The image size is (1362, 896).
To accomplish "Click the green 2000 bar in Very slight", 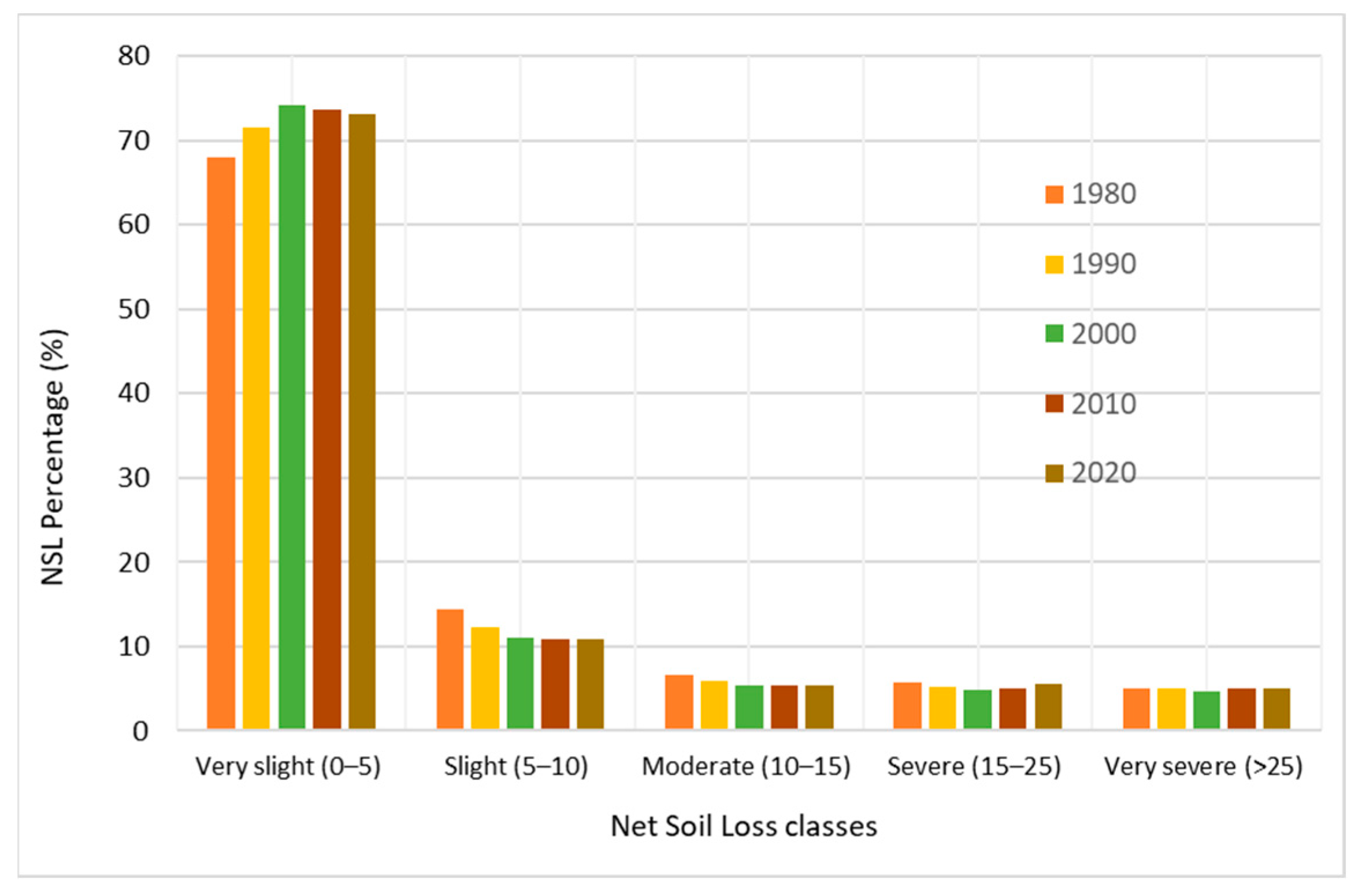I will 291,416.
